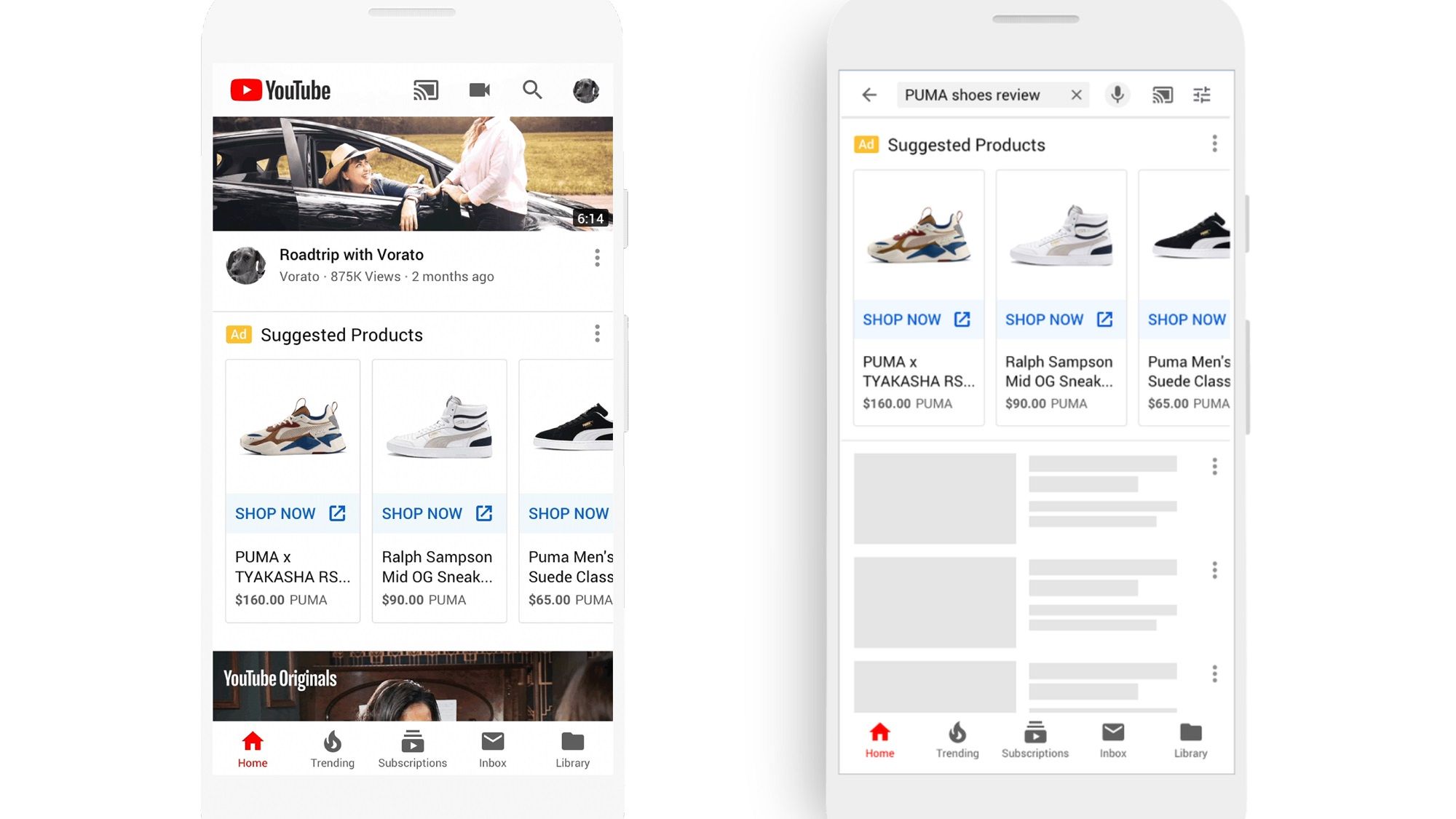
Task: Open Subscriptions tab on right phone
Action: click(x=1034, y=740)
